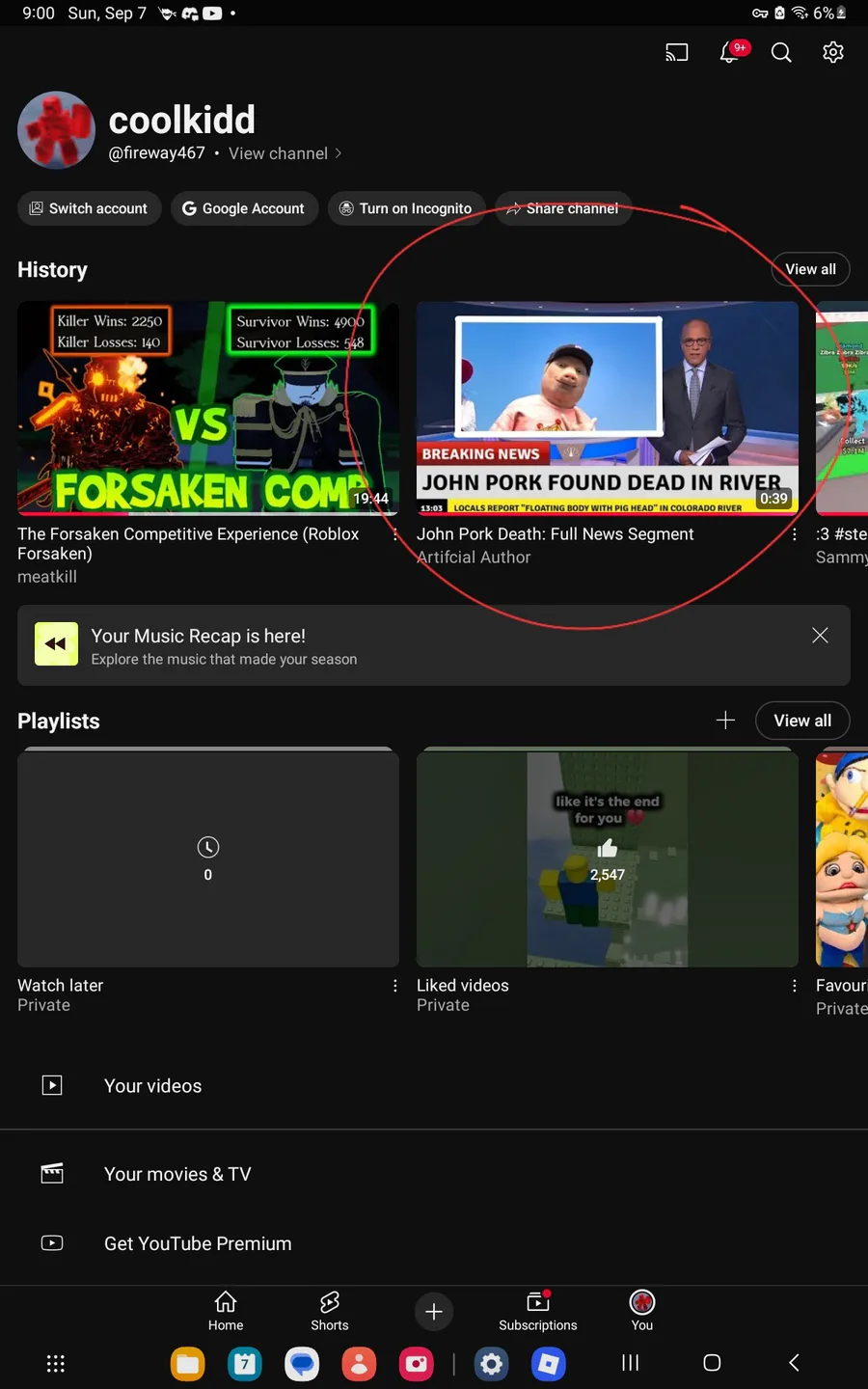Create a new playlist with plus icon
Screen dimensions: 868x1389
pos(725,720)
